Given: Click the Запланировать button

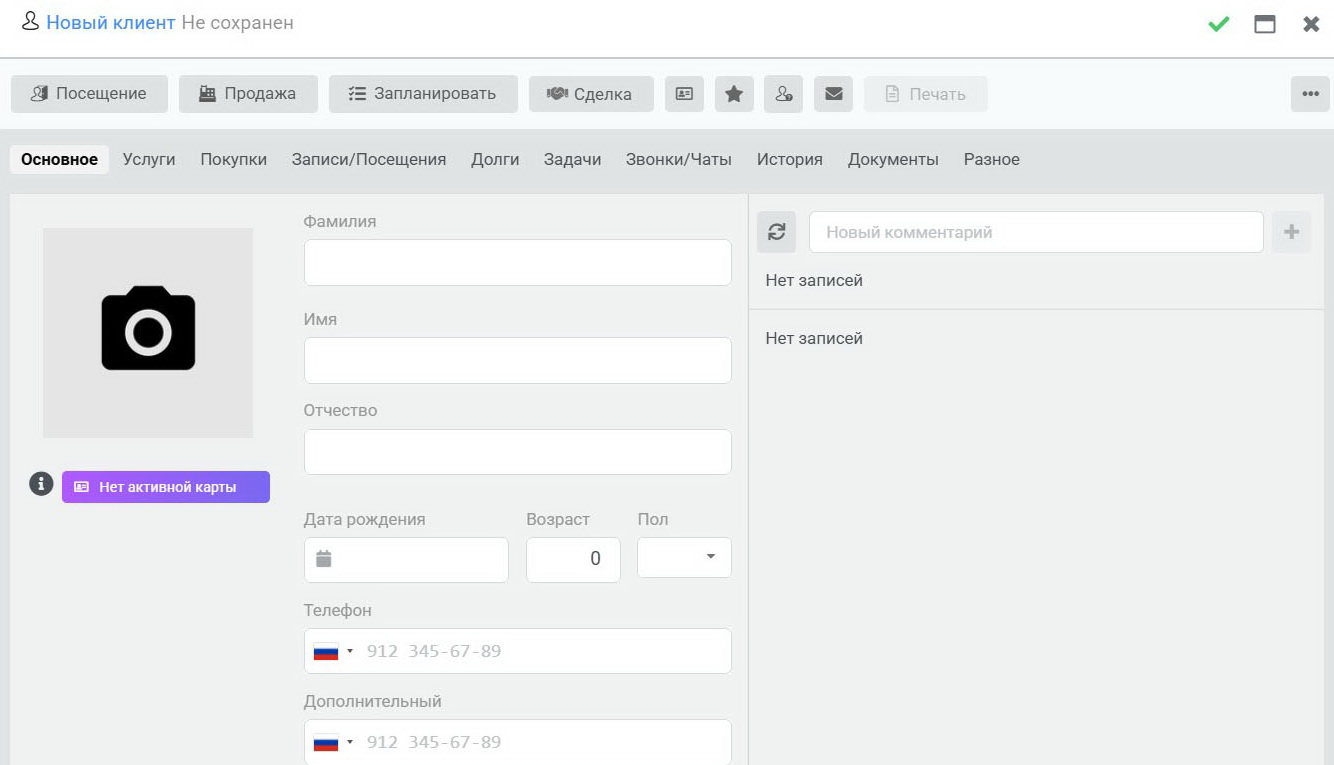Looking at the screenshot, I should [x=423, y=94].
